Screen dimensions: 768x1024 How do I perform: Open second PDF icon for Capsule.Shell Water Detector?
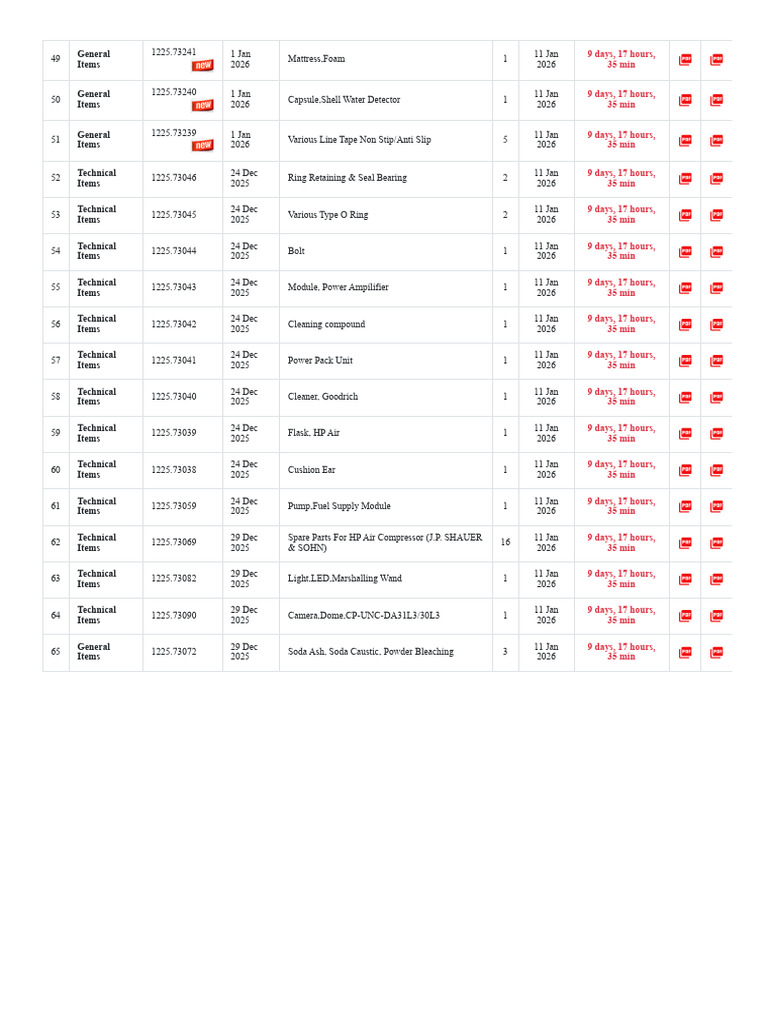coord(716,100)
